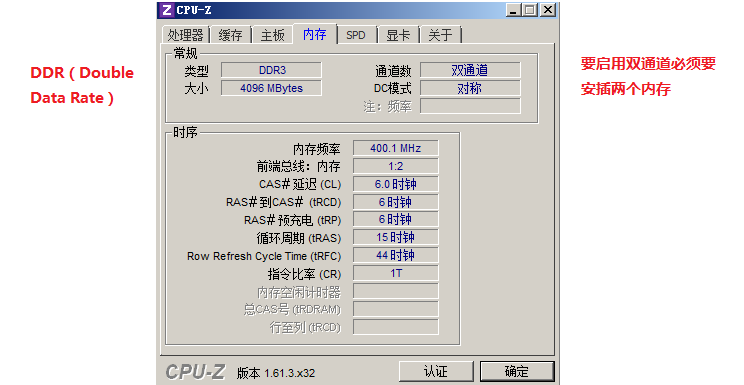The image size is (744, 385).
Task: Click the empty 总CAS号 (tRDRAM) field
Action: (x=395, y=310)
